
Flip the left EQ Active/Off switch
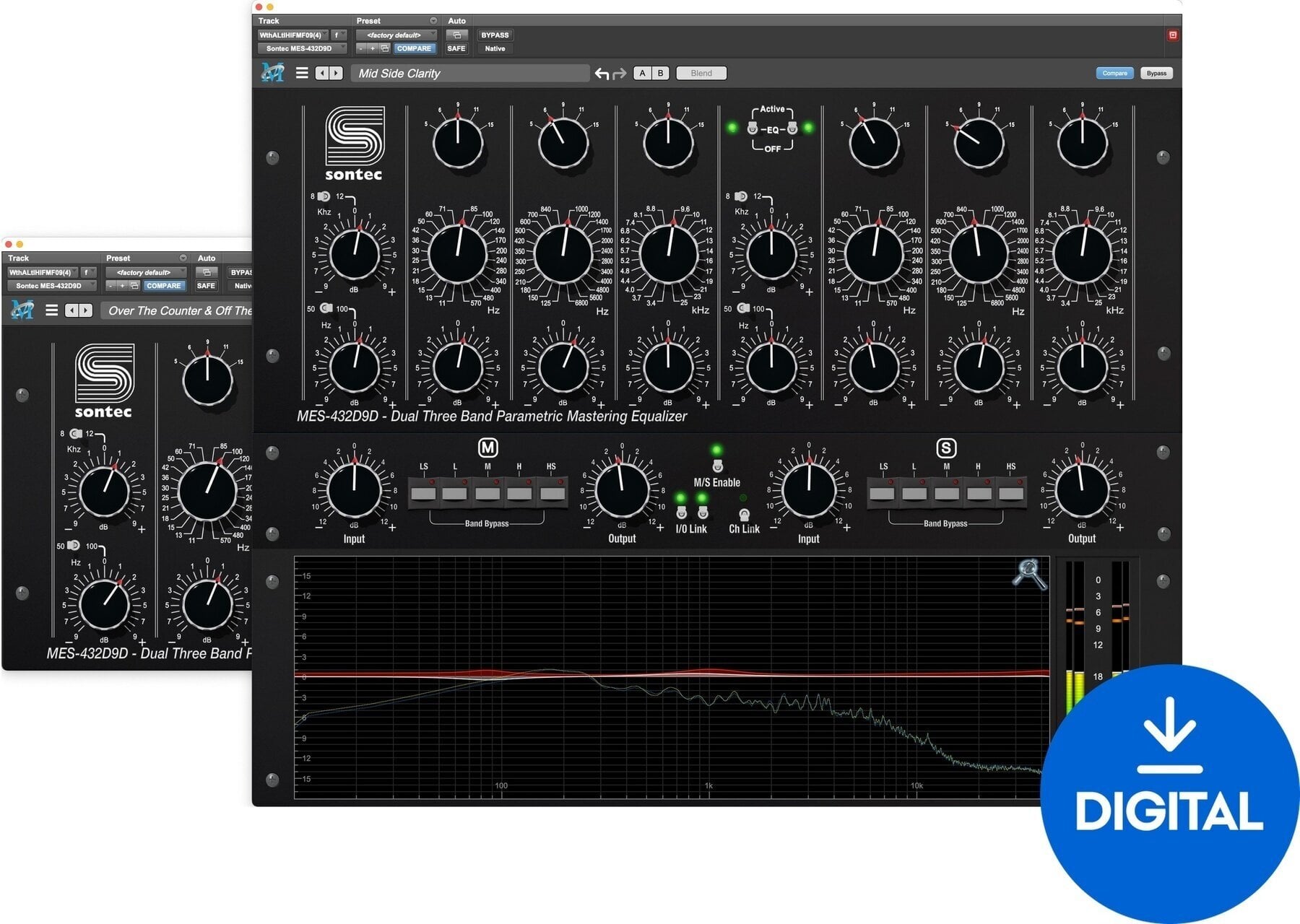[x=752, y=128]
